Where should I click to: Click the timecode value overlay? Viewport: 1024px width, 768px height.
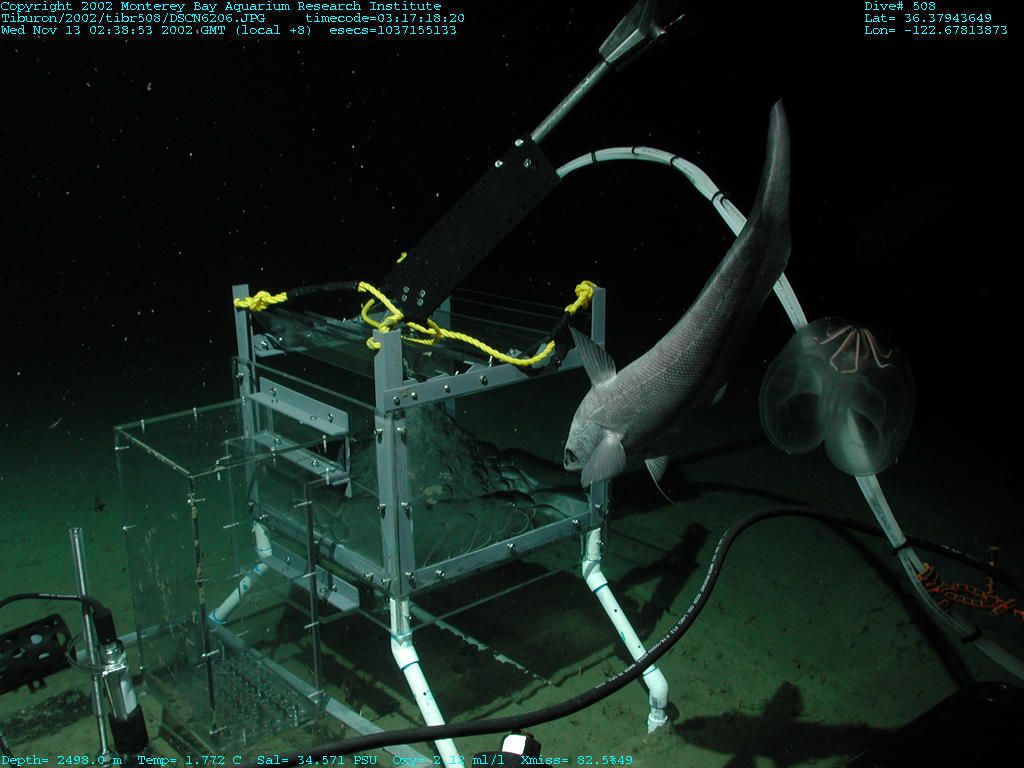(384, 18)
